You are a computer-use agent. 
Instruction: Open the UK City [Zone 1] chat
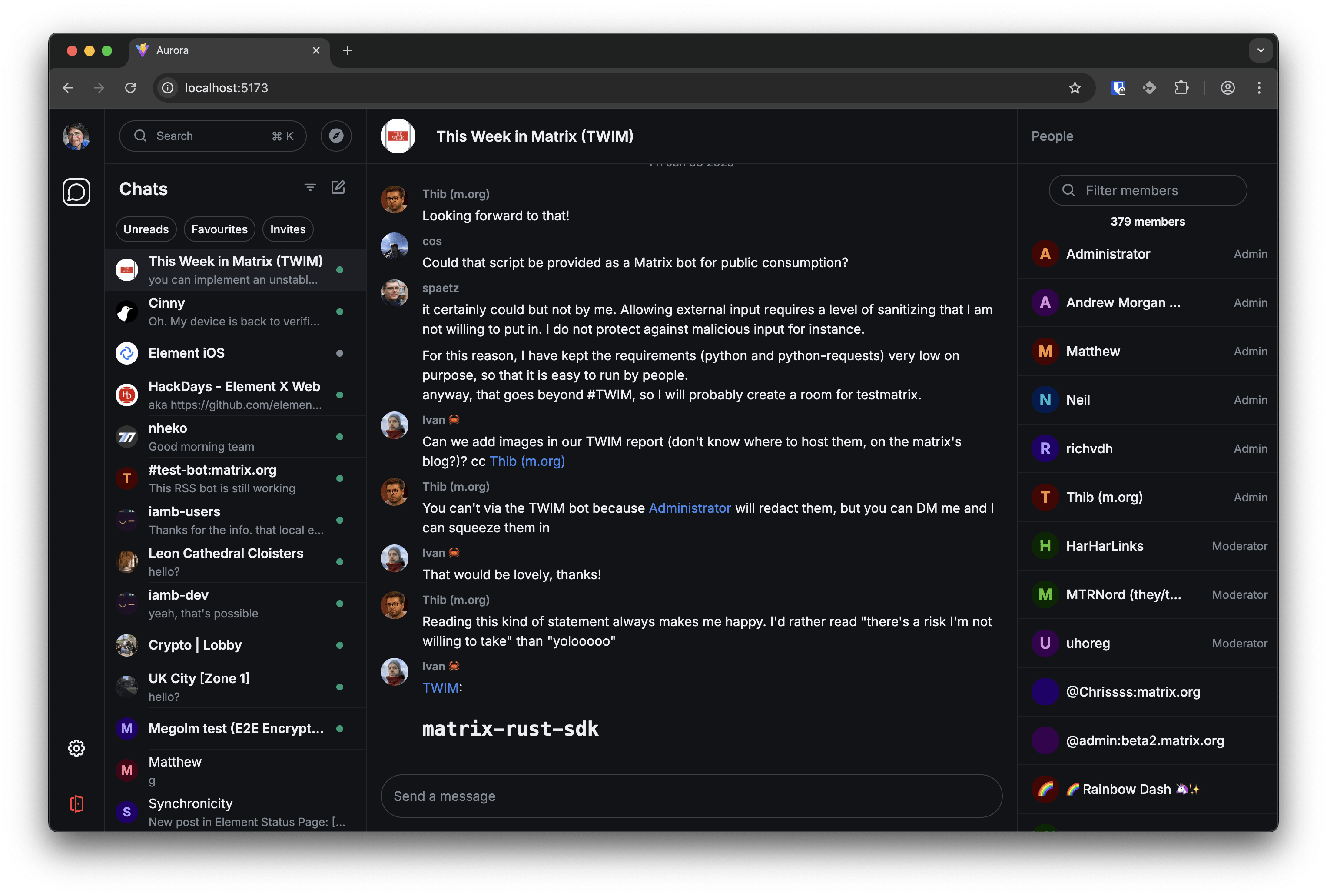[x=235, y=687]
